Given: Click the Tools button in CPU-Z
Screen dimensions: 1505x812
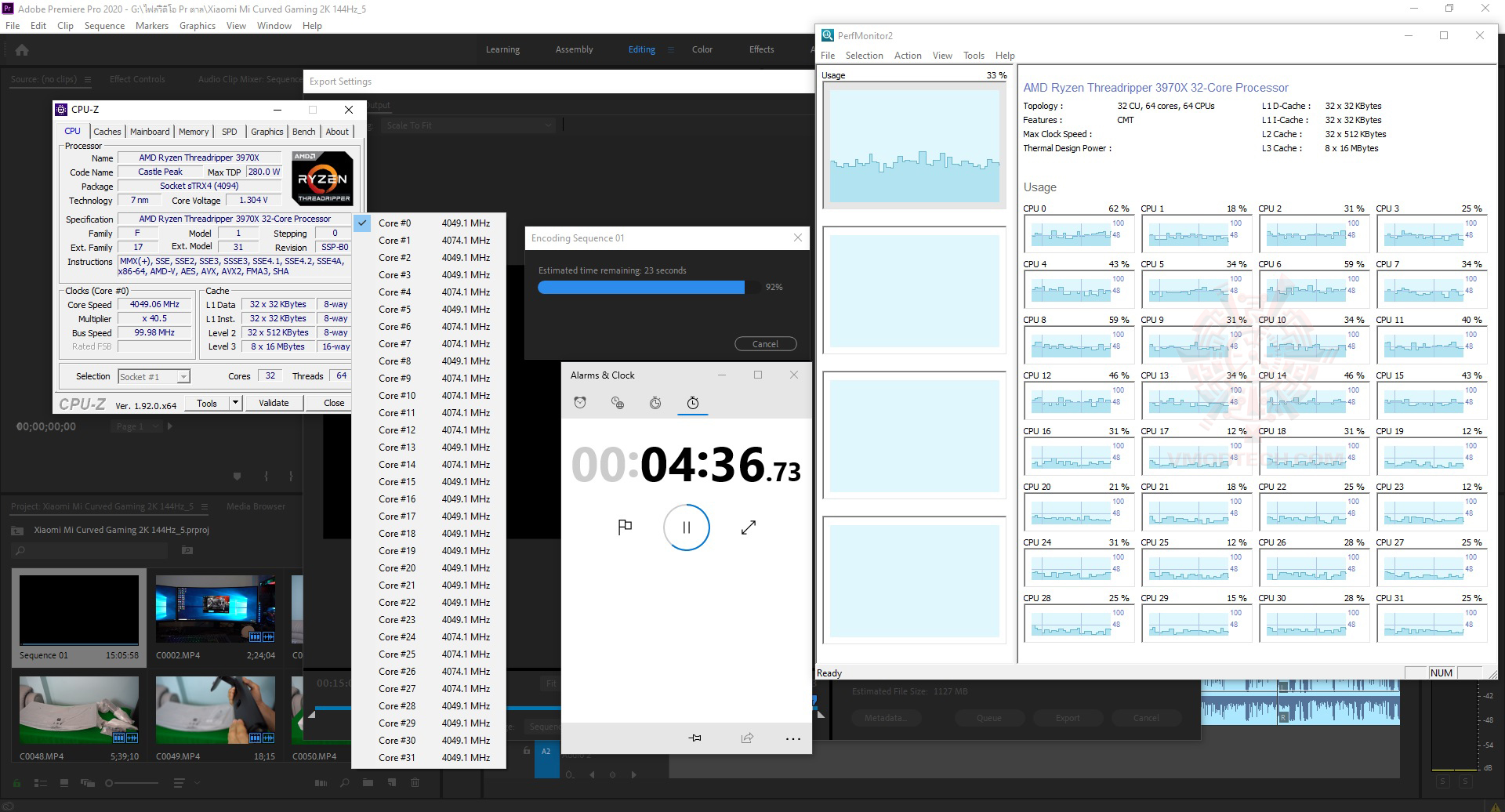Looking at the screenshot, I should coord(207,403).
